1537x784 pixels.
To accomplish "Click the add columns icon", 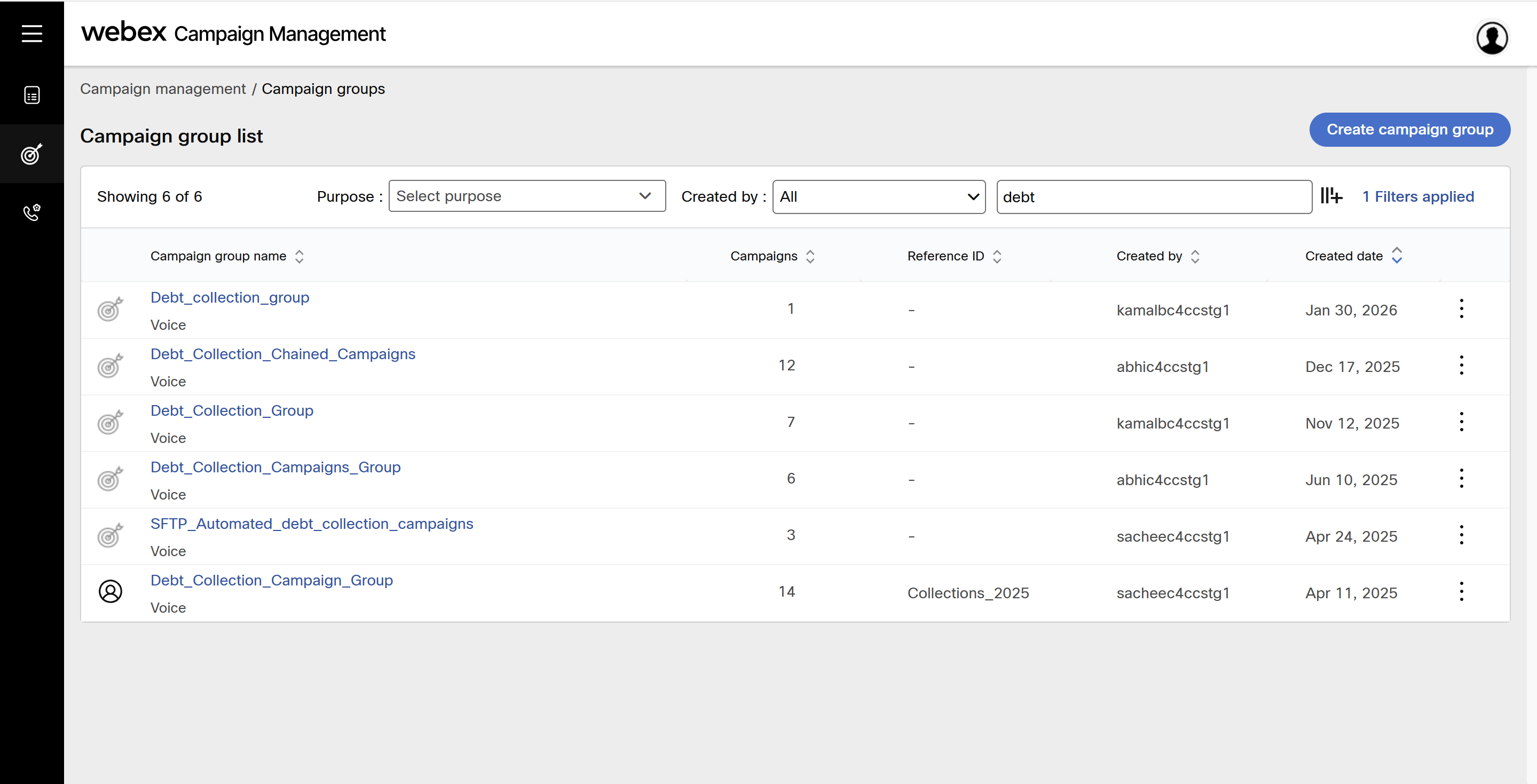I will [x=1331, y=196].
